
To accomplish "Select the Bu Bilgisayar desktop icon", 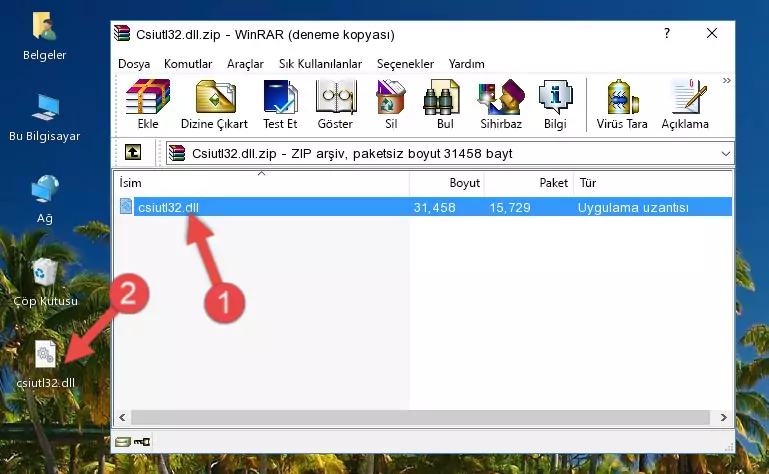I will pyautogui.click(x=45, y=118).
